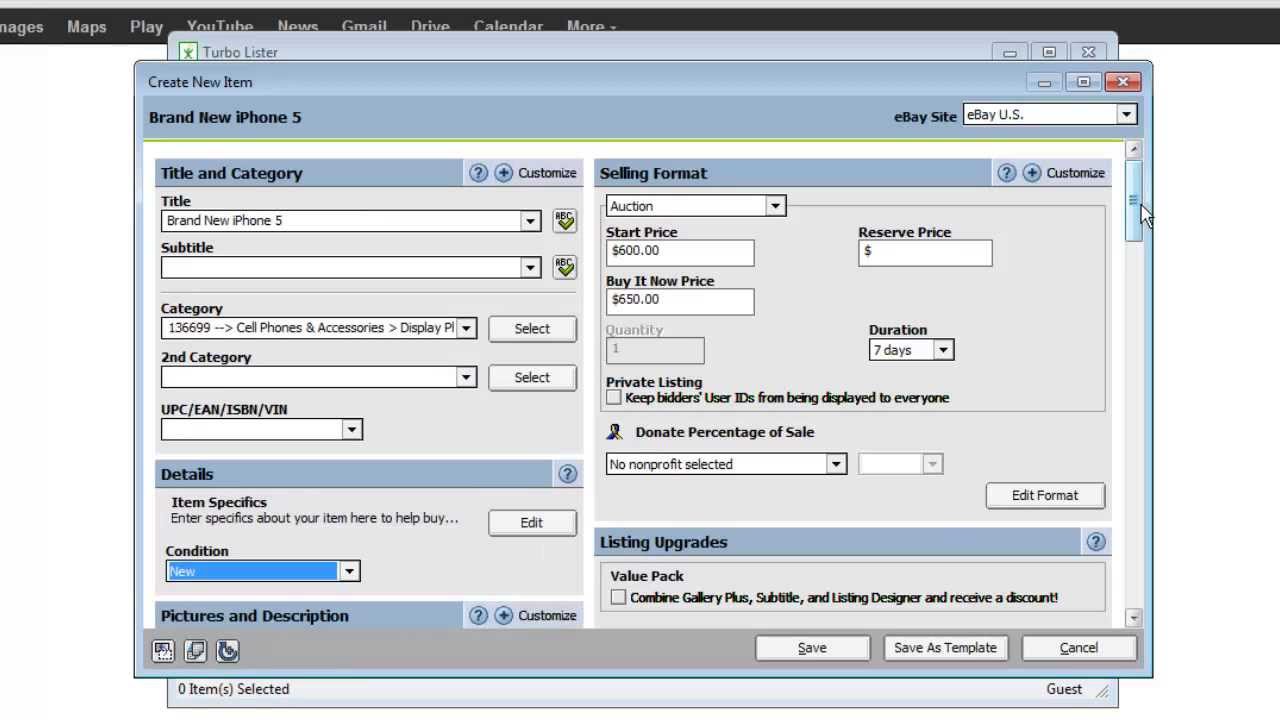Click the Subtitle text field

coord(341,267)
